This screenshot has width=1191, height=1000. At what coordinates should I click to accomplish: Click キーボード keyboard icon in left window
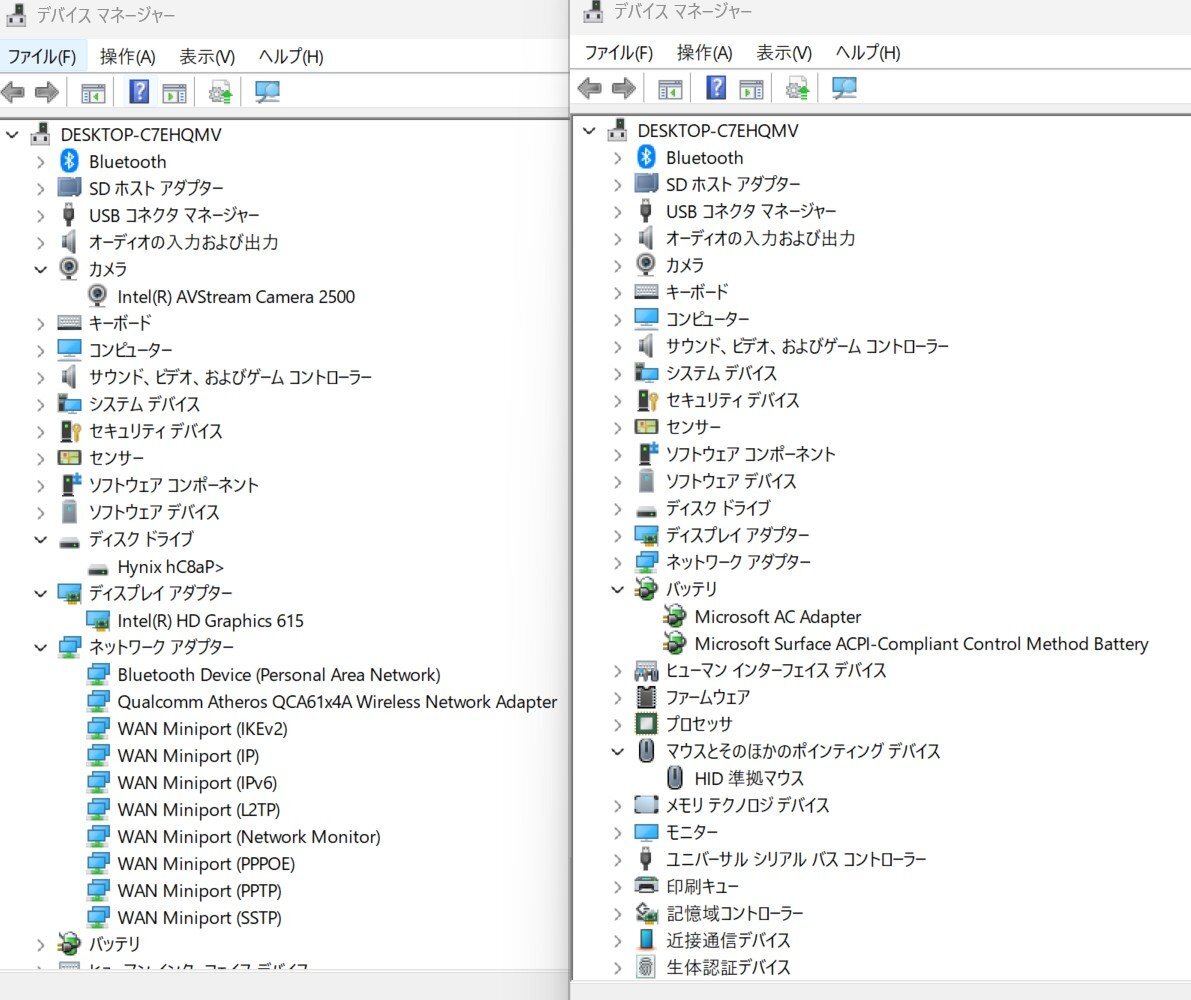69,323
